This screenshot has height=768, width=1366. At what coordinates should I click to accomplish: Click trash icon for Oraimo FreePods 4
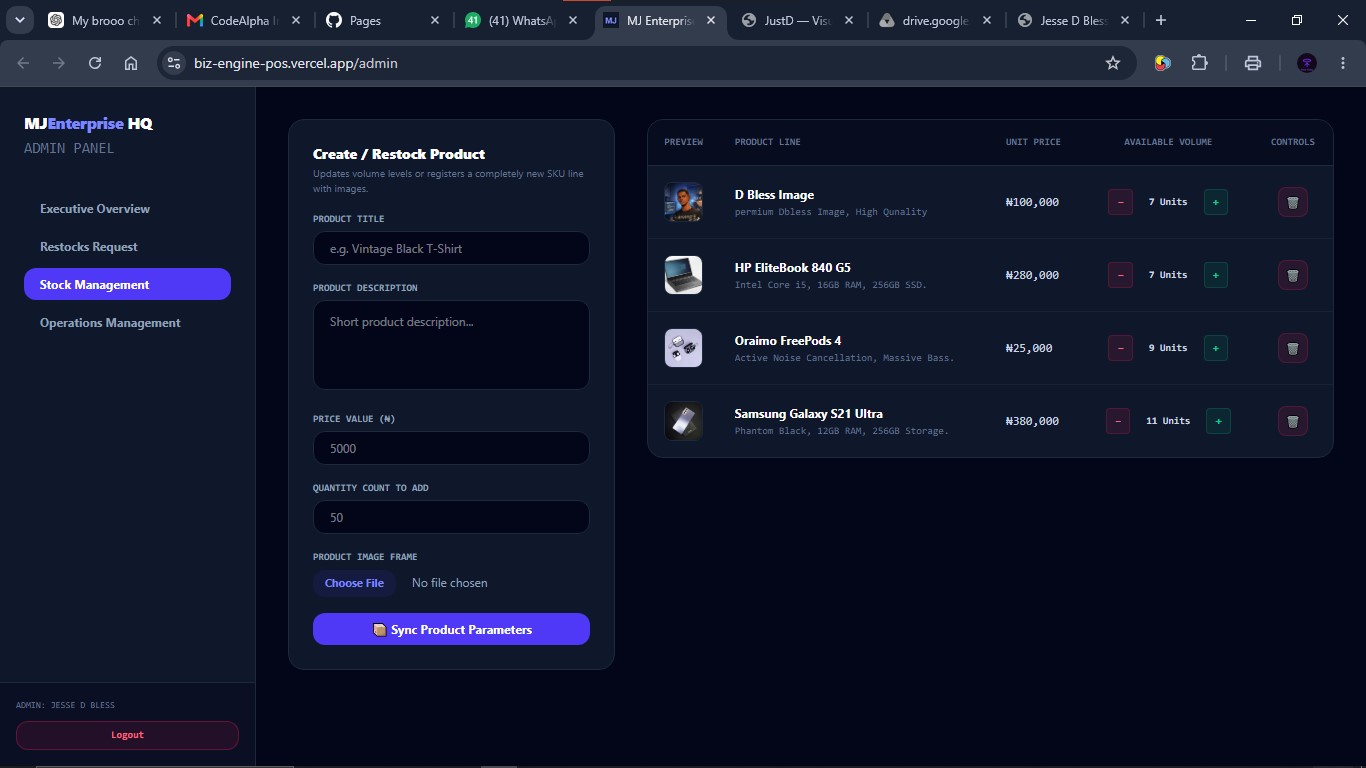click(1292, 348)
